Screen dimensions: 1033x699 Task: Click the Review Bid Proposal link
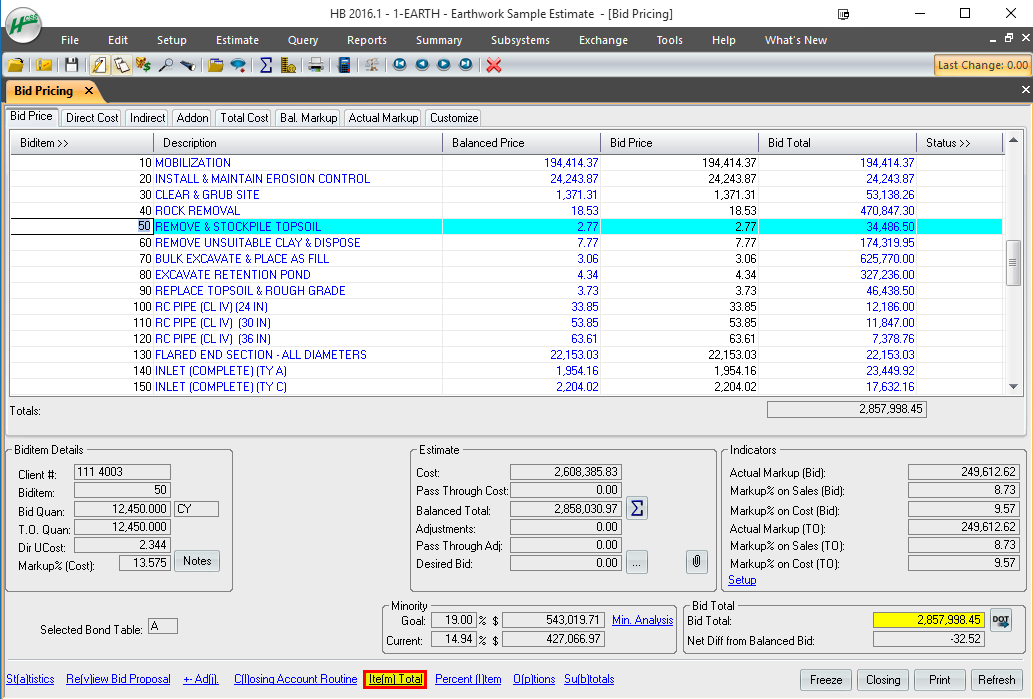click(x=118, y=679)
